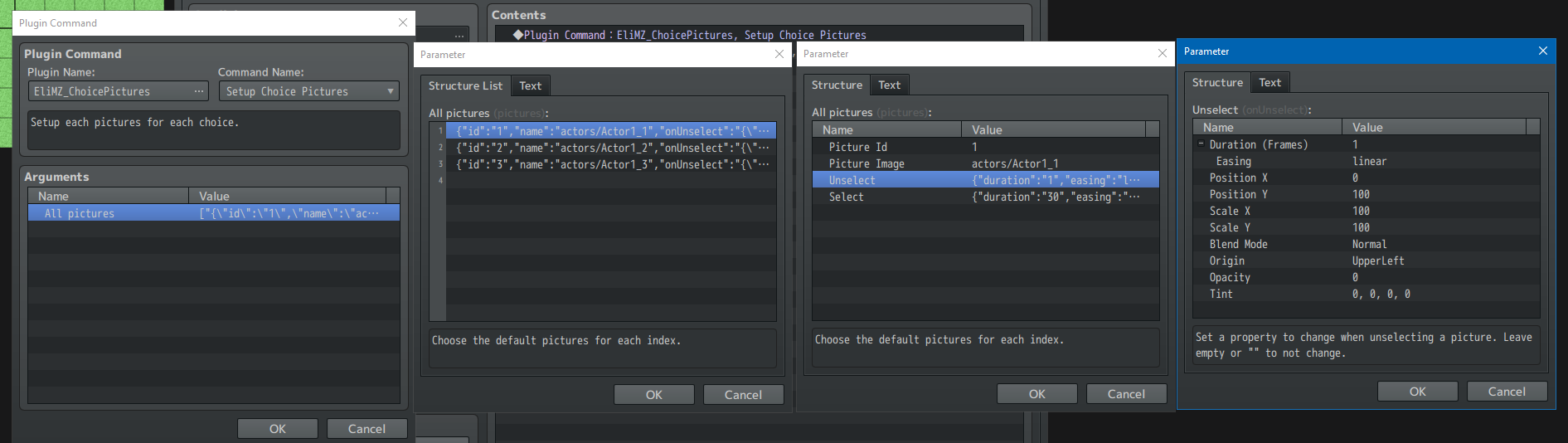Click the plugin name browse ellipsis button
The width and height of the screenshot is (1568, 443).
pyautogui.click(x=198, y=91)
